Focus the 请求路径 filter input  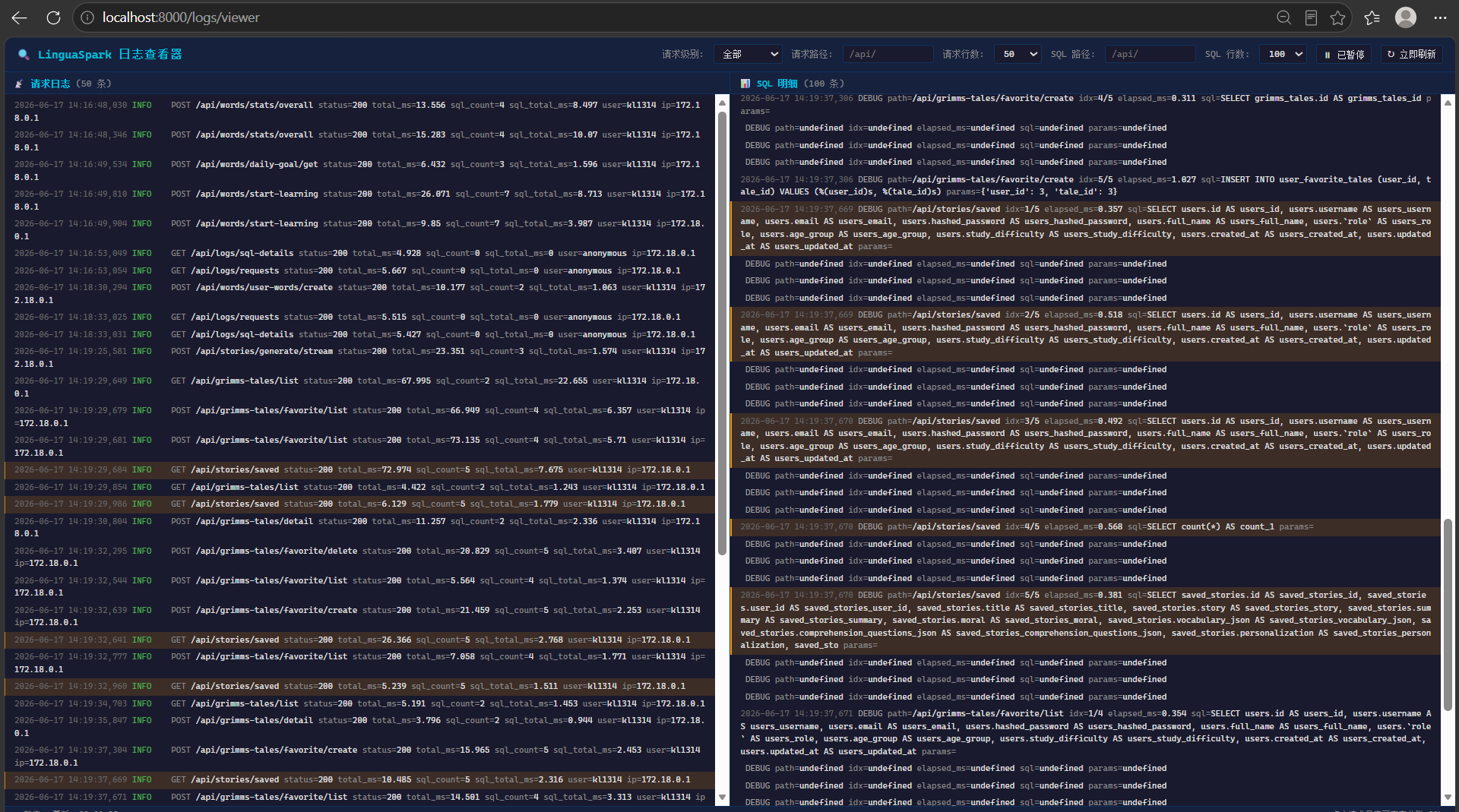(887, 55)
